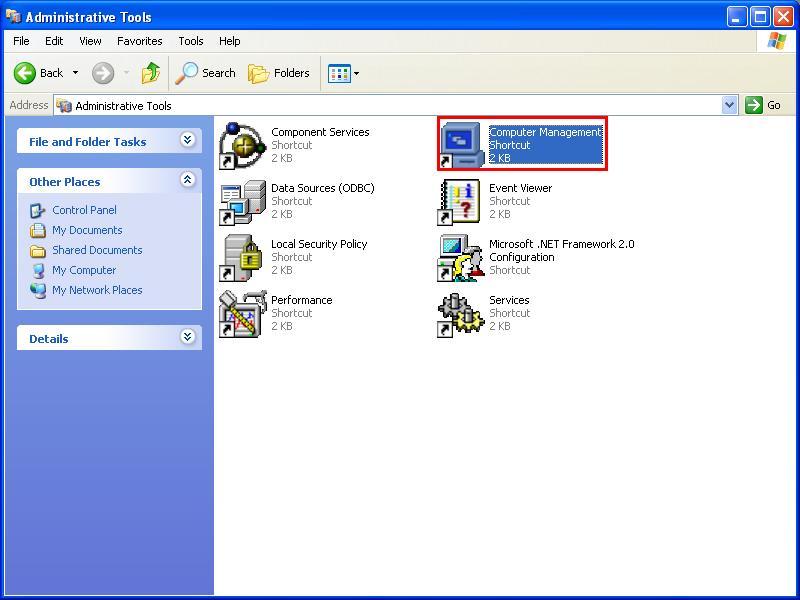Click the Go button

[763, 105]
